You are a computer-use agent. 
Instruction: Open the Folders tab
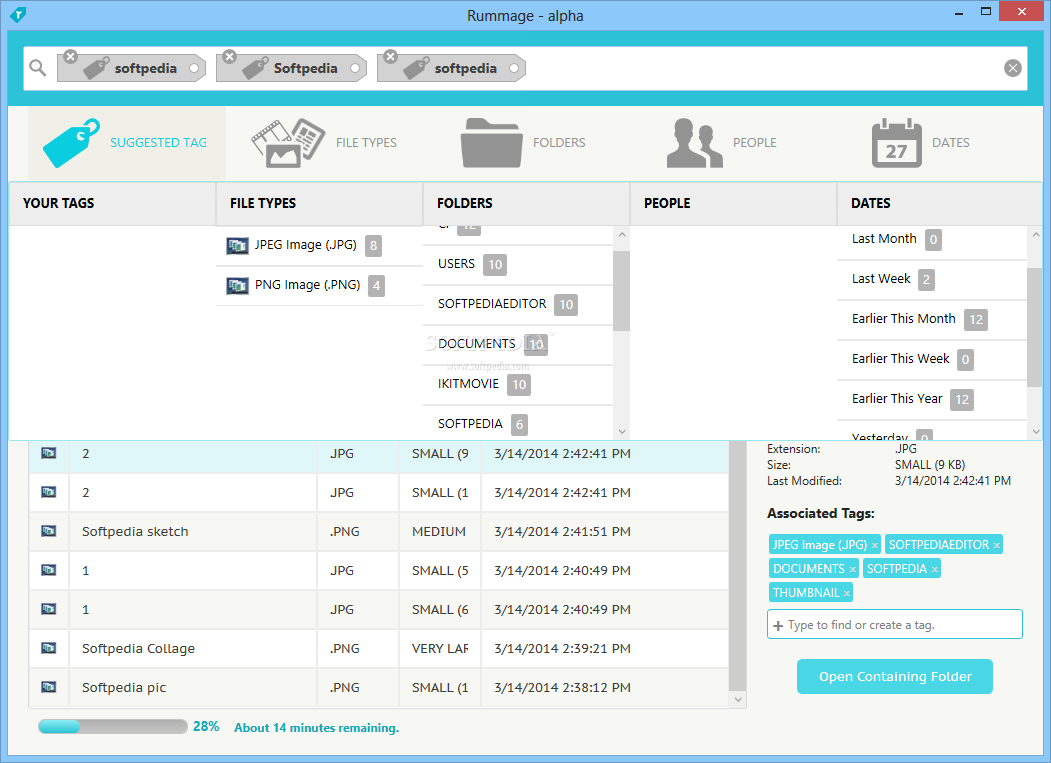[523, 143]
